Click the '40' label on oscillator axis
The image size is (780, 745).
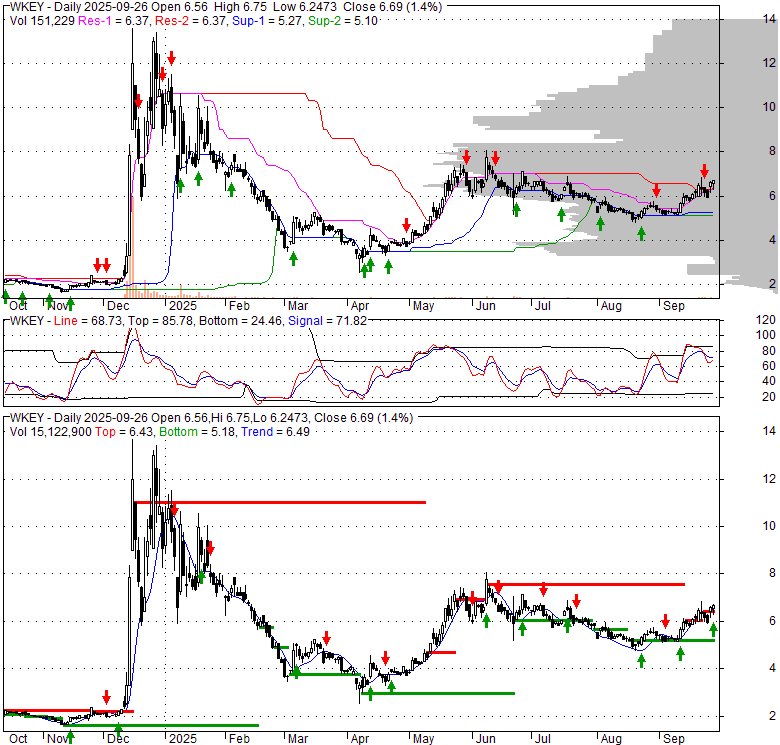pos(769,381)
